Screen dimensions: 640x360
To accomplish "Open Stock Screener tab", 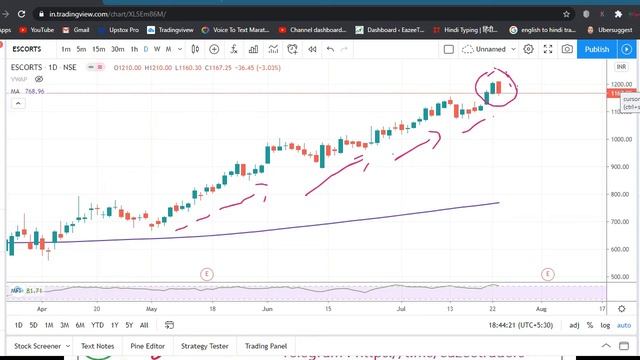I will coord(37,346).
